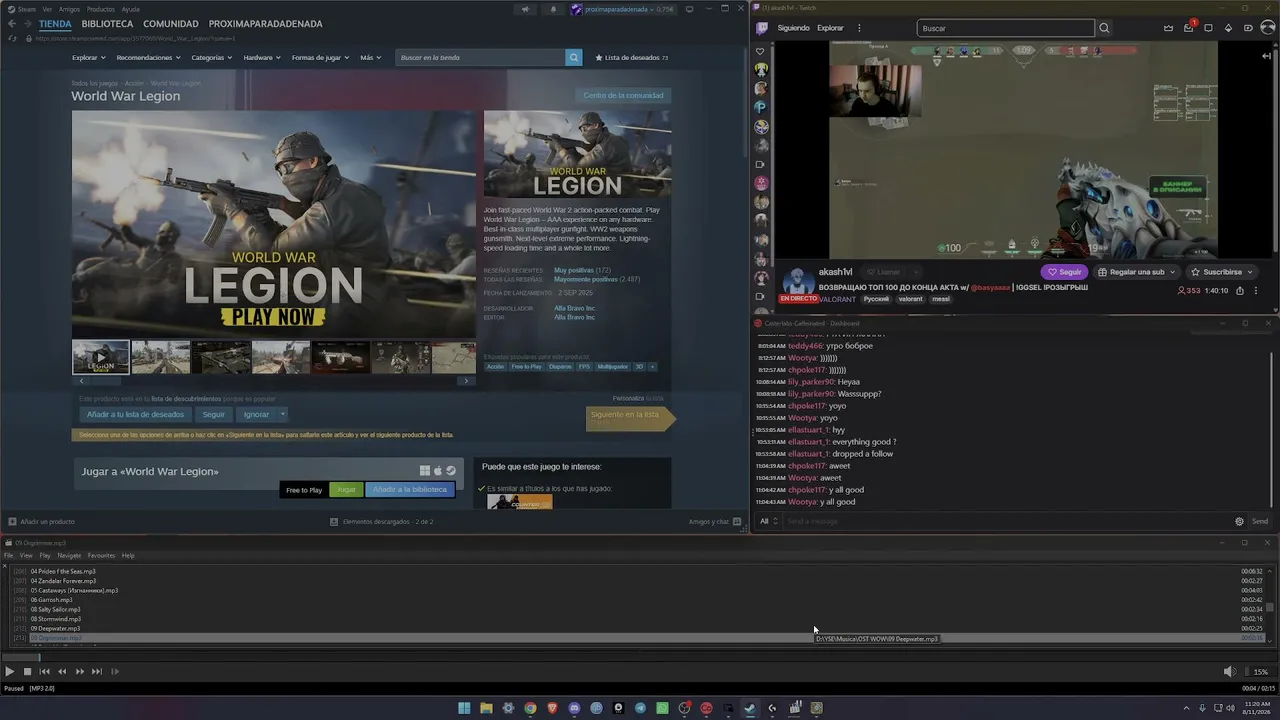This screenshot has width=1280, height=720.
Task: Open Twitch notifications inbox
Action: [x=1189, y=28]
